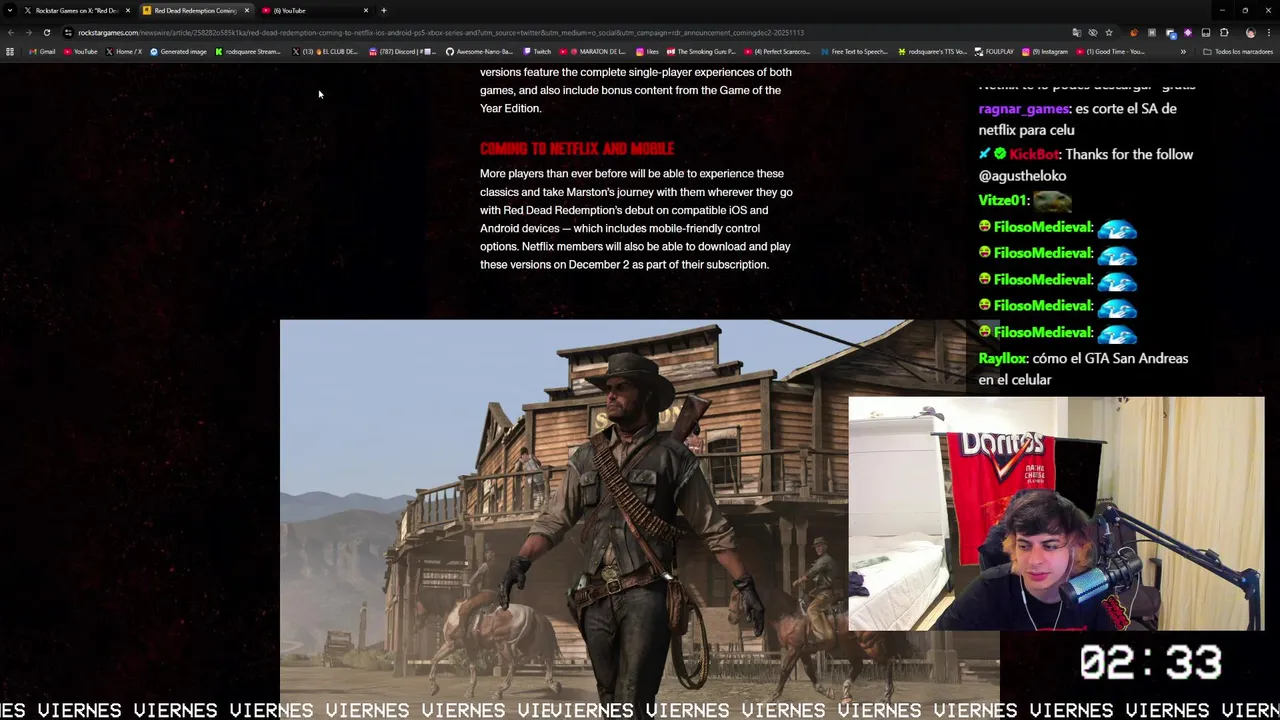Viewport: 1280px width, 720px height.
Task: Open the rodsquaree's TTS Vo bookmark
Action: coord(932,51)
